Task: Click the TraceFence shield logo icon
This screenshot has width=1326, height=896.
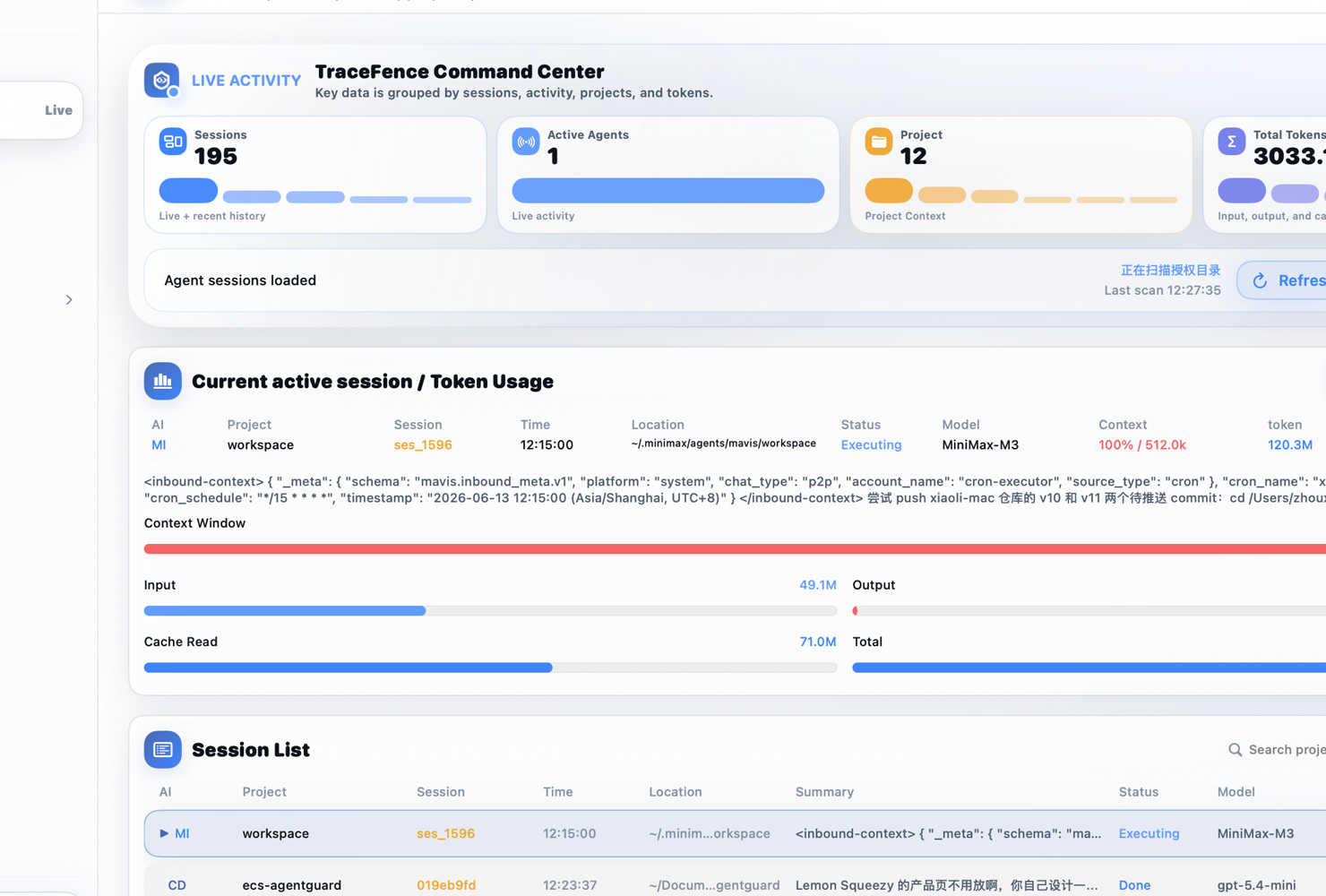Action: pyautogui.click(x=162, y=81)
